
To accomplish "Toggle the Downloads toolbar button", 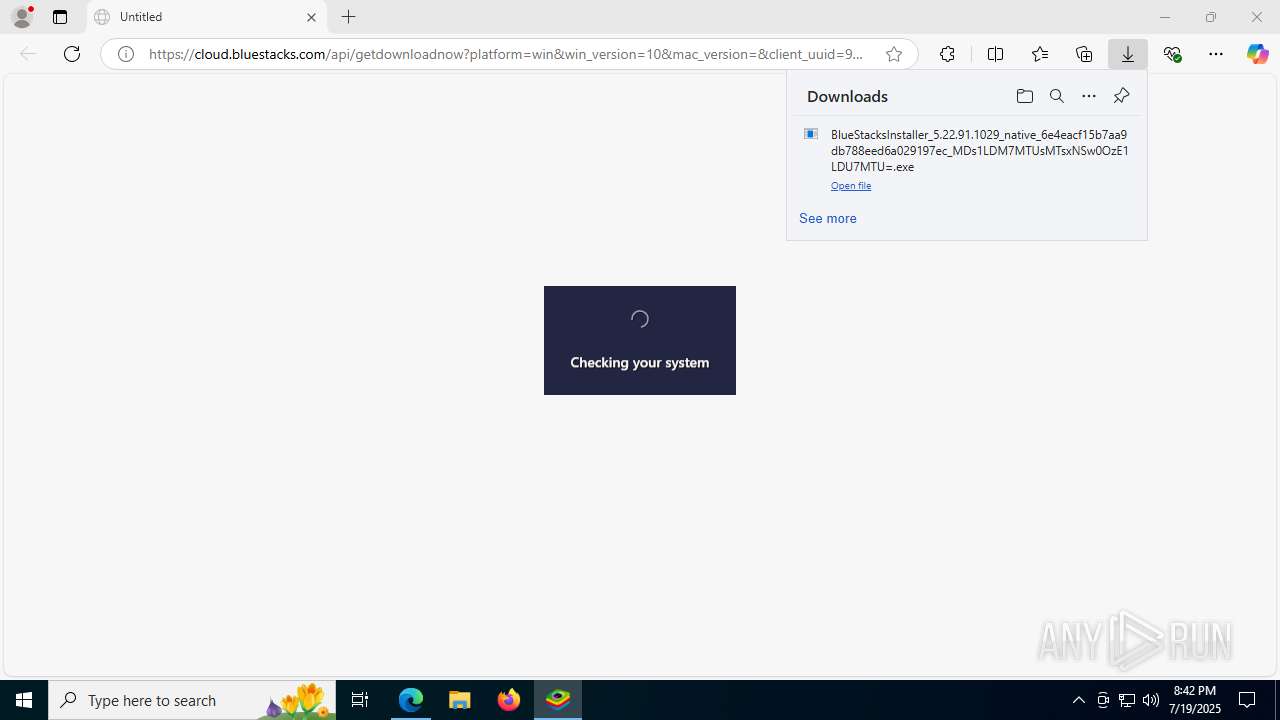I will point(1128,54).
